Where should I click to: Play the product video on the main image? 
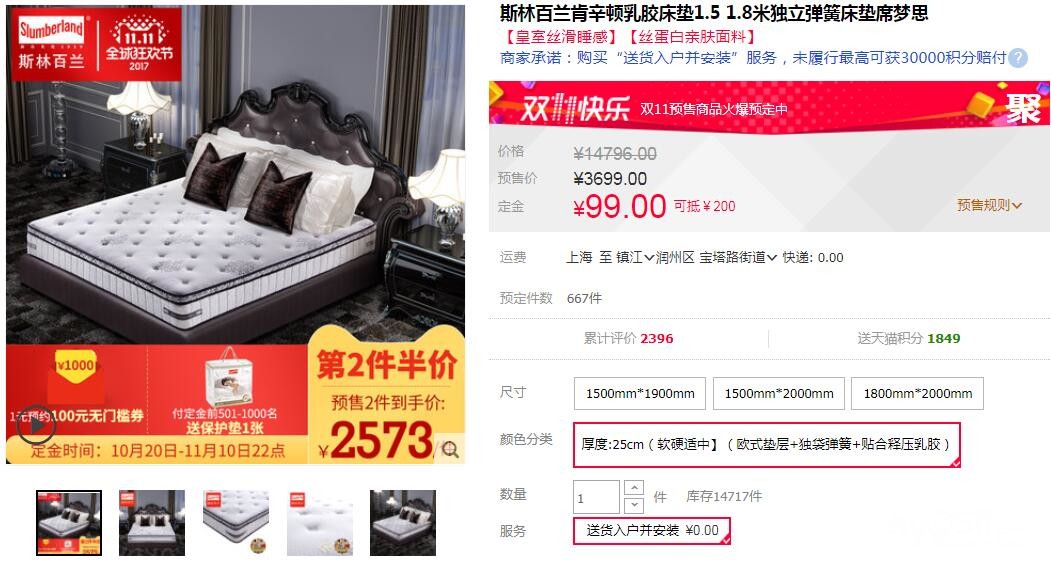(35, 424)
